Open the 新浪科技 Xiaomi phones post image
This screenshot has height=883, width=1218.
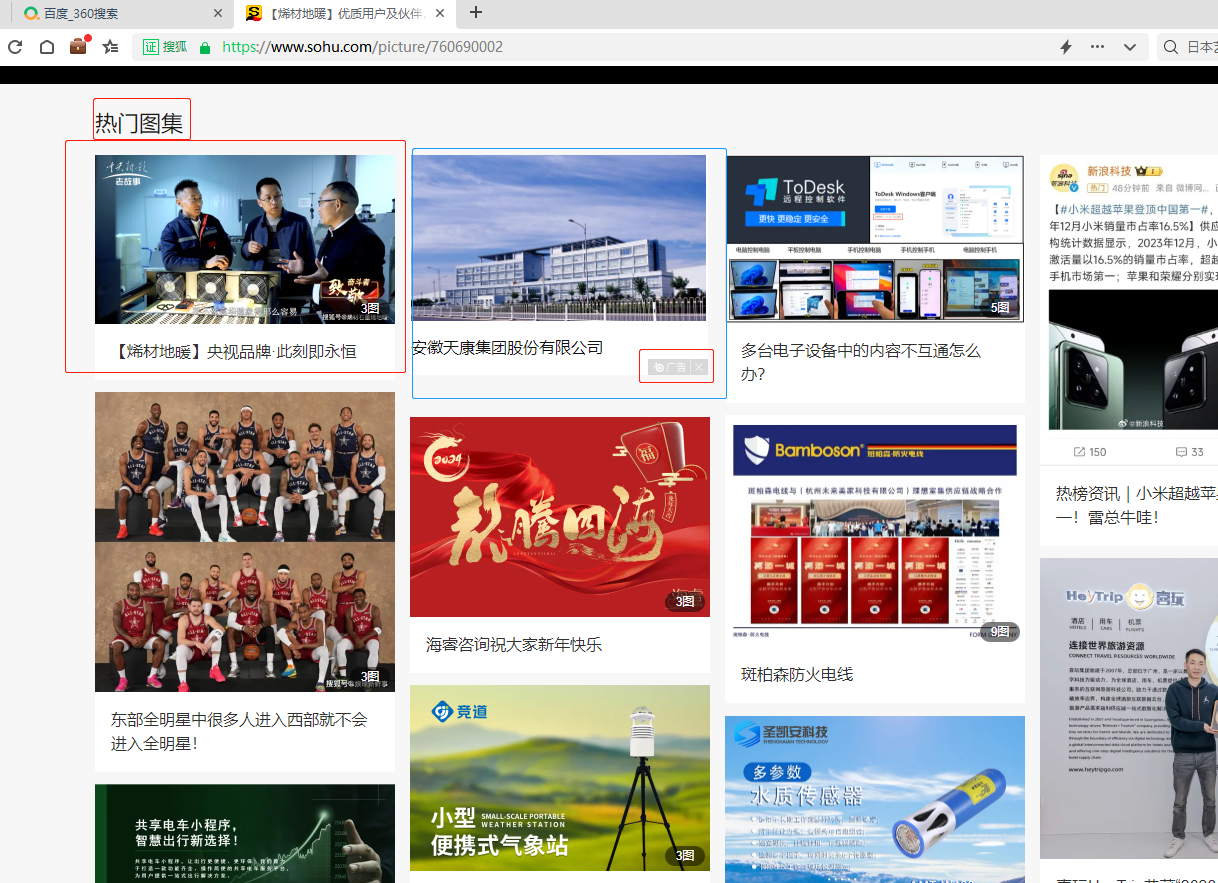pos(1133,360)
